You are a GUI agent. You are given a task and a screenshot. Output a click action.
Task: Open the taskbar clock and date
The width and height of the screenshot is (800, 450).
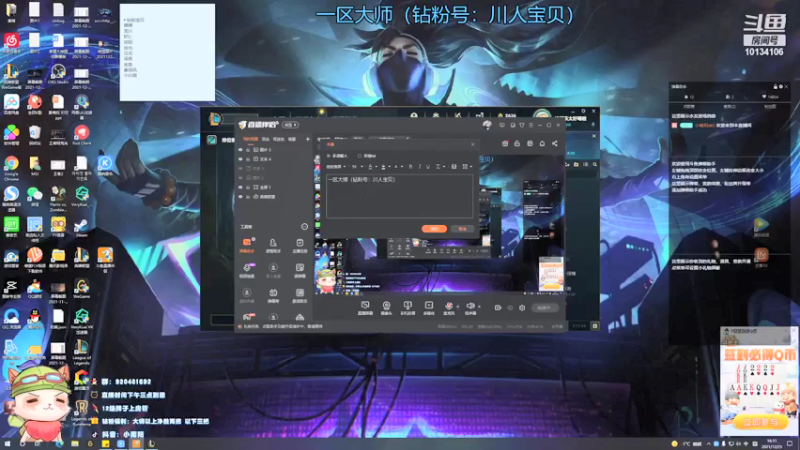tap(772, 443)
